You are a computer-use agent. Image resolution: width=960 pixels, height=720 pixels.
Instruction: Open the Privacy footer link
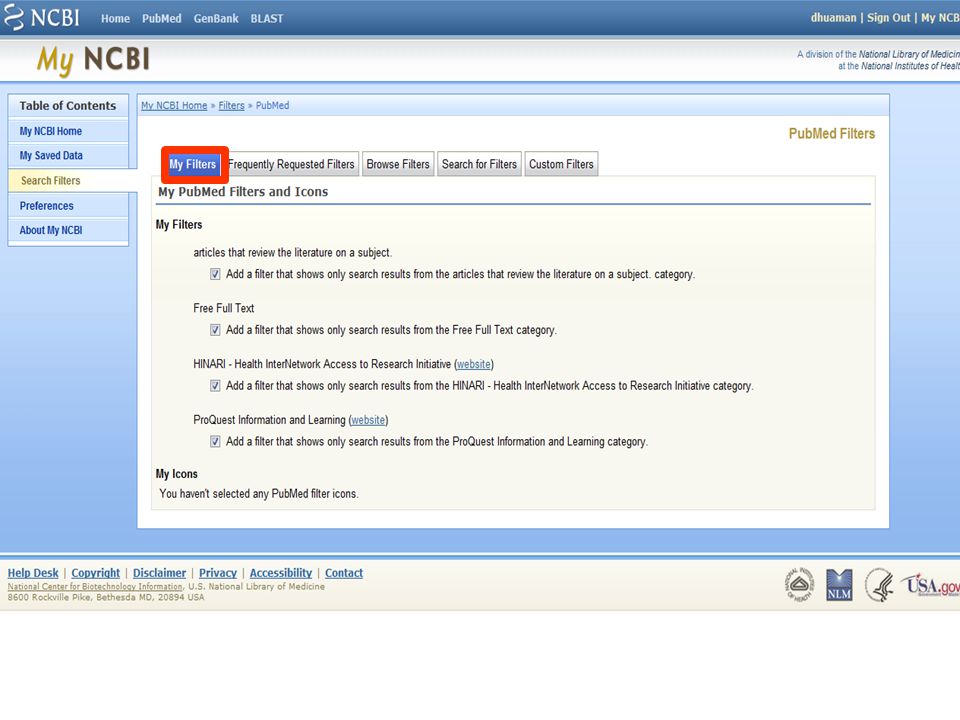tap(217, 573)
